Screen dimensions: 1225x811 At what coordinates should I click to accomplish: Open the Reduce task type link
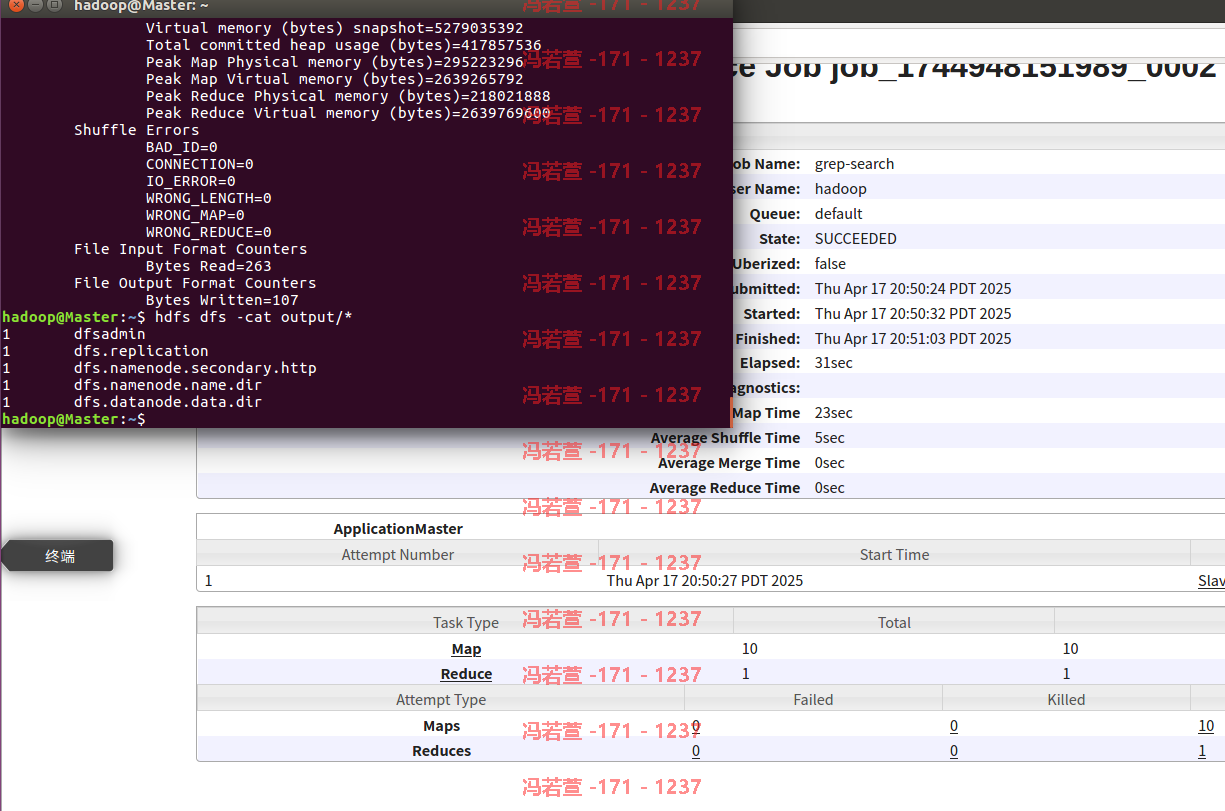point(466,674)
